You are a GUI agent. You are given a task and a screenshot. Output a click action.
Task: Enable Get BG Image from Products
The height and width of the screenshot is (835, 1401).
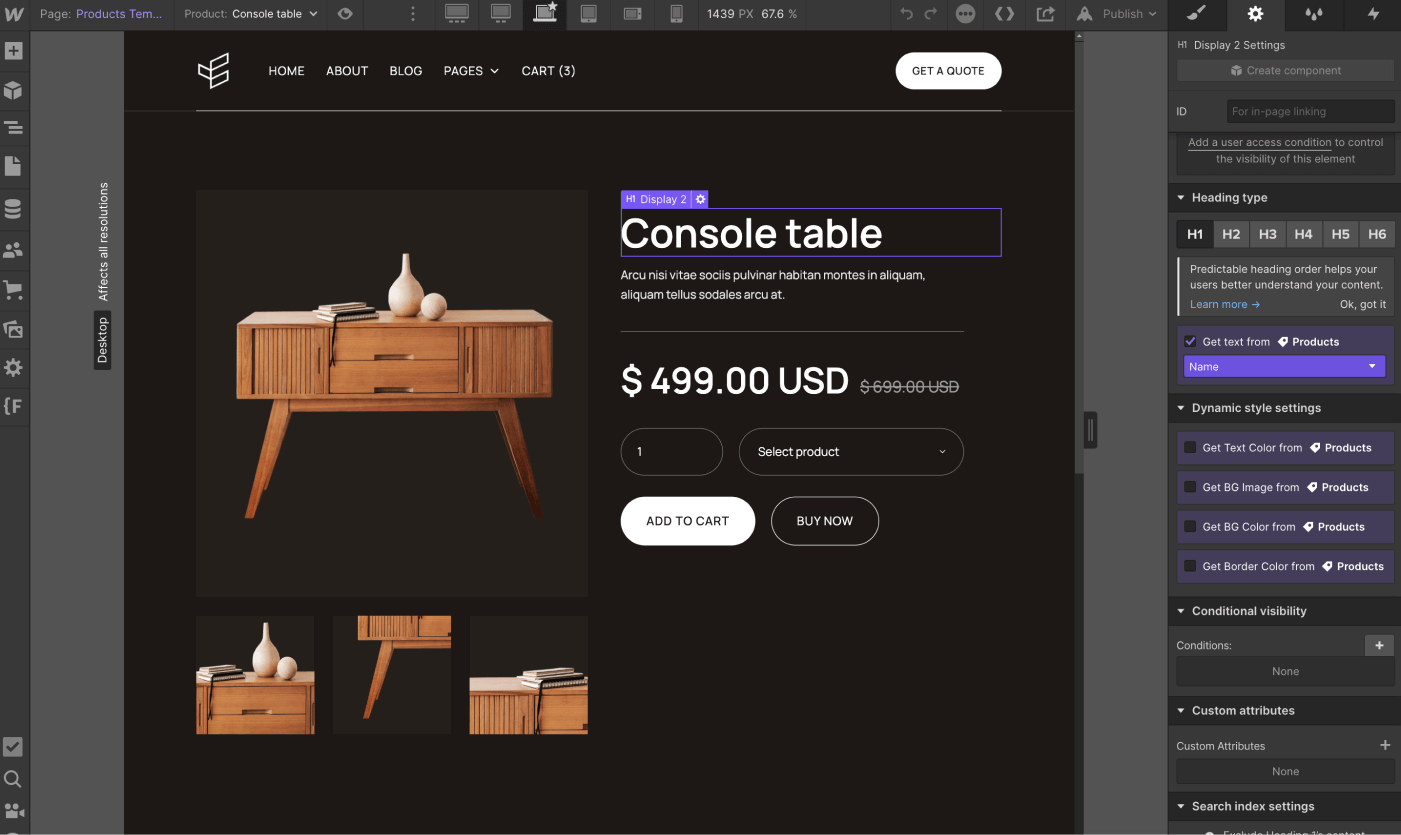(1190, 487)
